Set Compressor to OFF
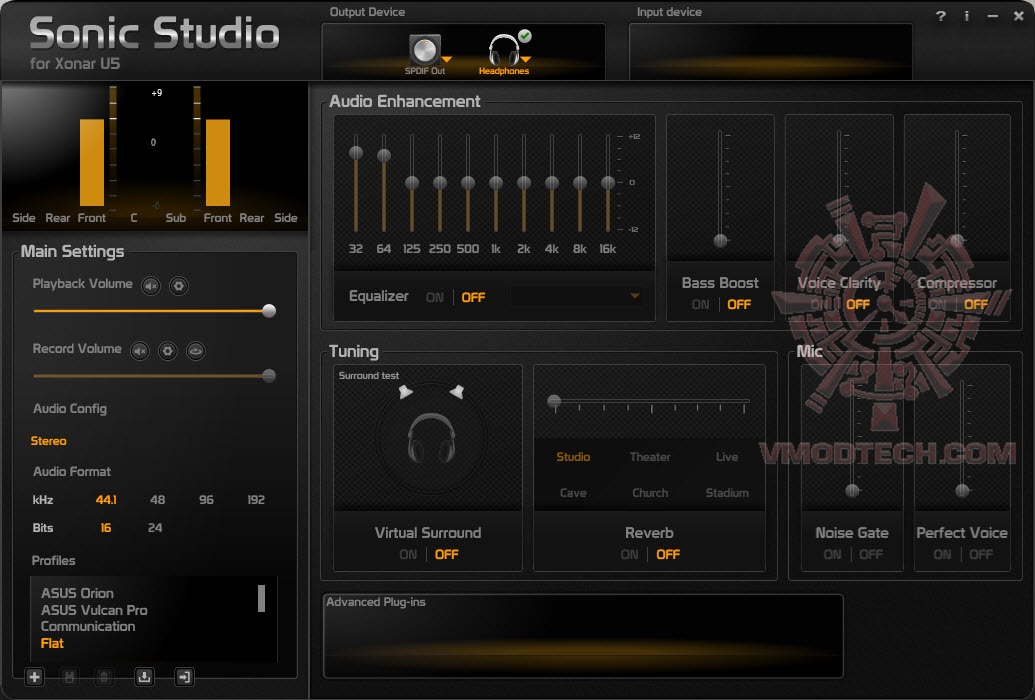 pos(976,304)
